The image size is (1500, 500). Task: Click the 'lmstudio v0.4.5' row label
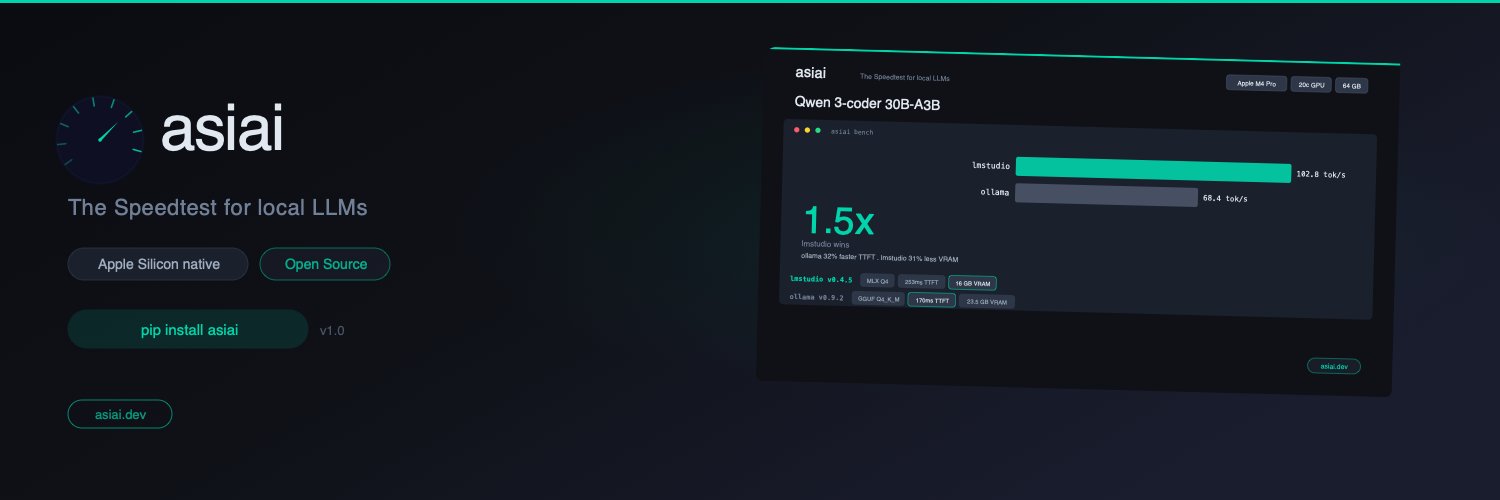[821, 279]
